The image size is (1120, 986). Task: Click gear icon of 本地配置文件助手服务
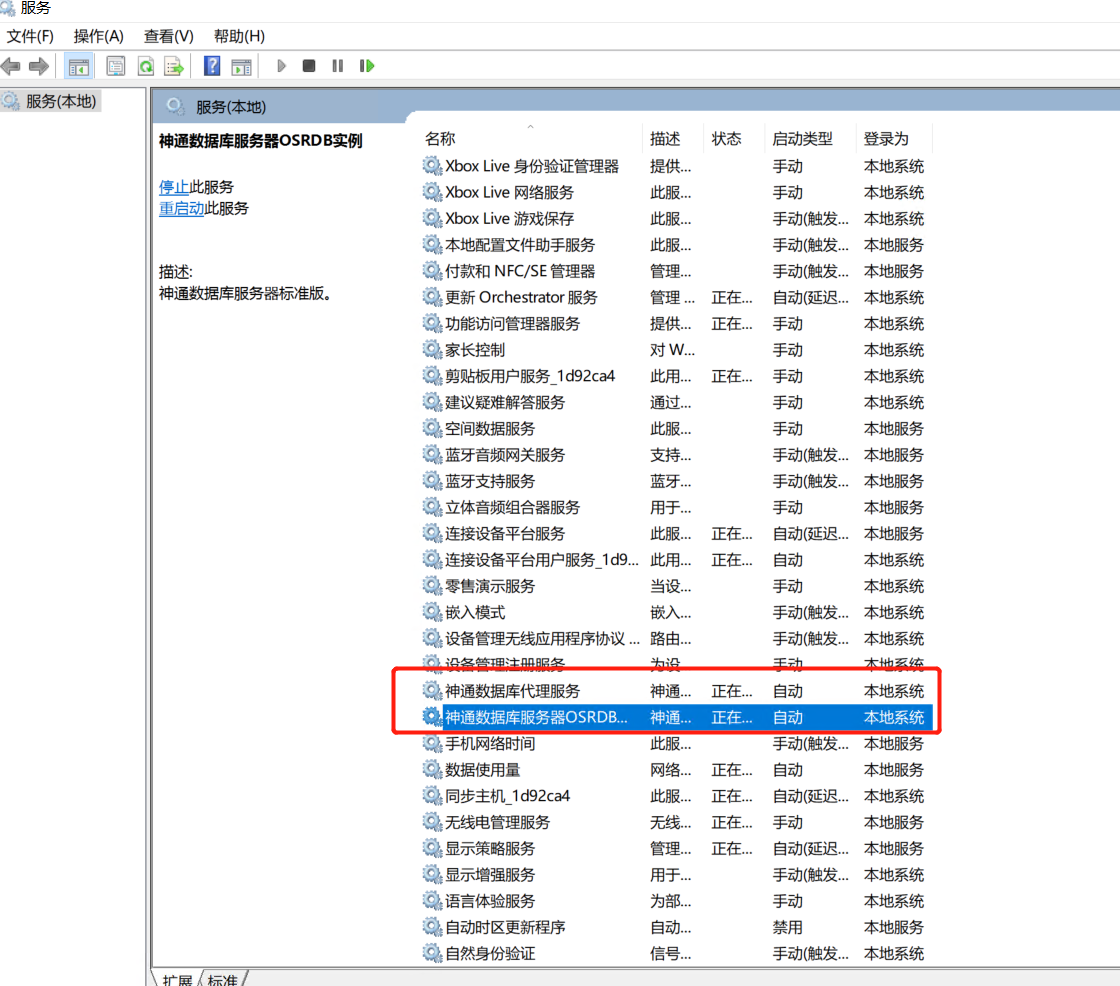click(x=431, y=244)
